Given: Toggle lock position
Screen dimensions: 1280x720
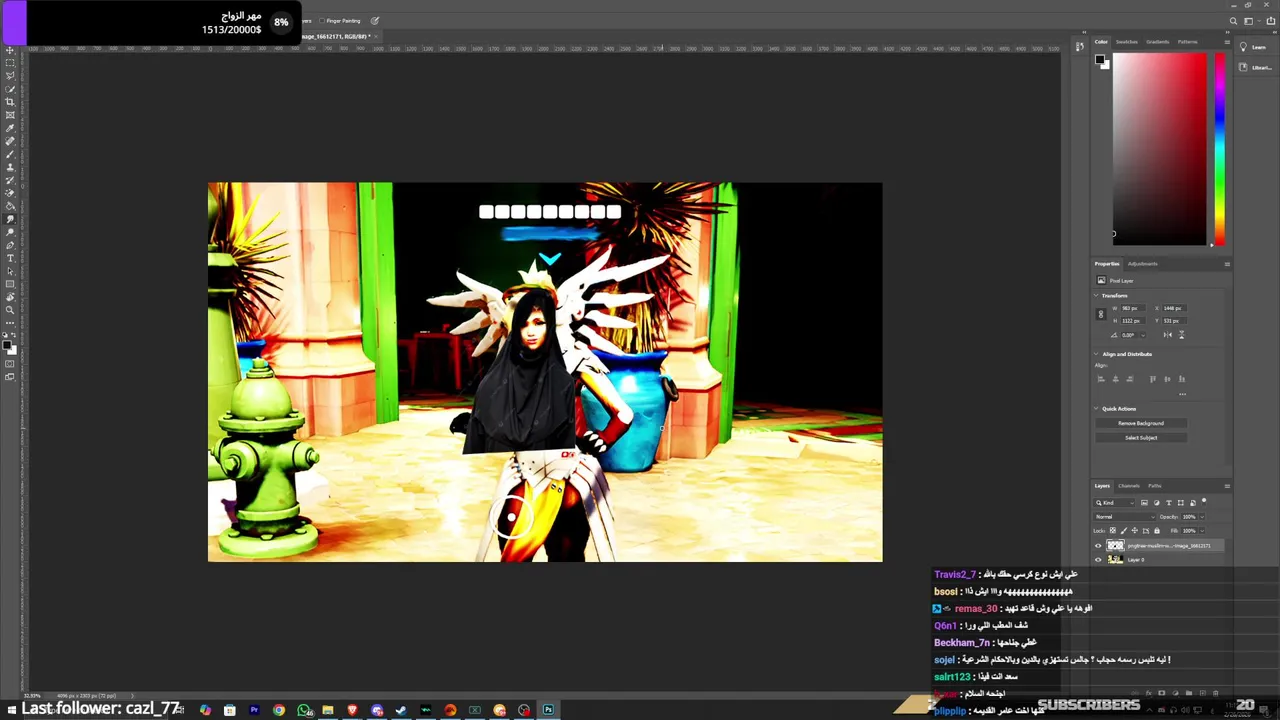Looking at the screenshot, I should 1135,531.
